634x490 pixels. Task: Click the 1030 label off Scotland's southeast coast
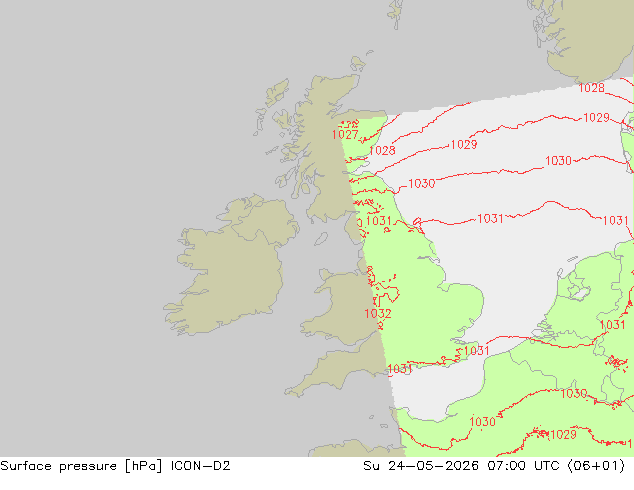(422, 184)
